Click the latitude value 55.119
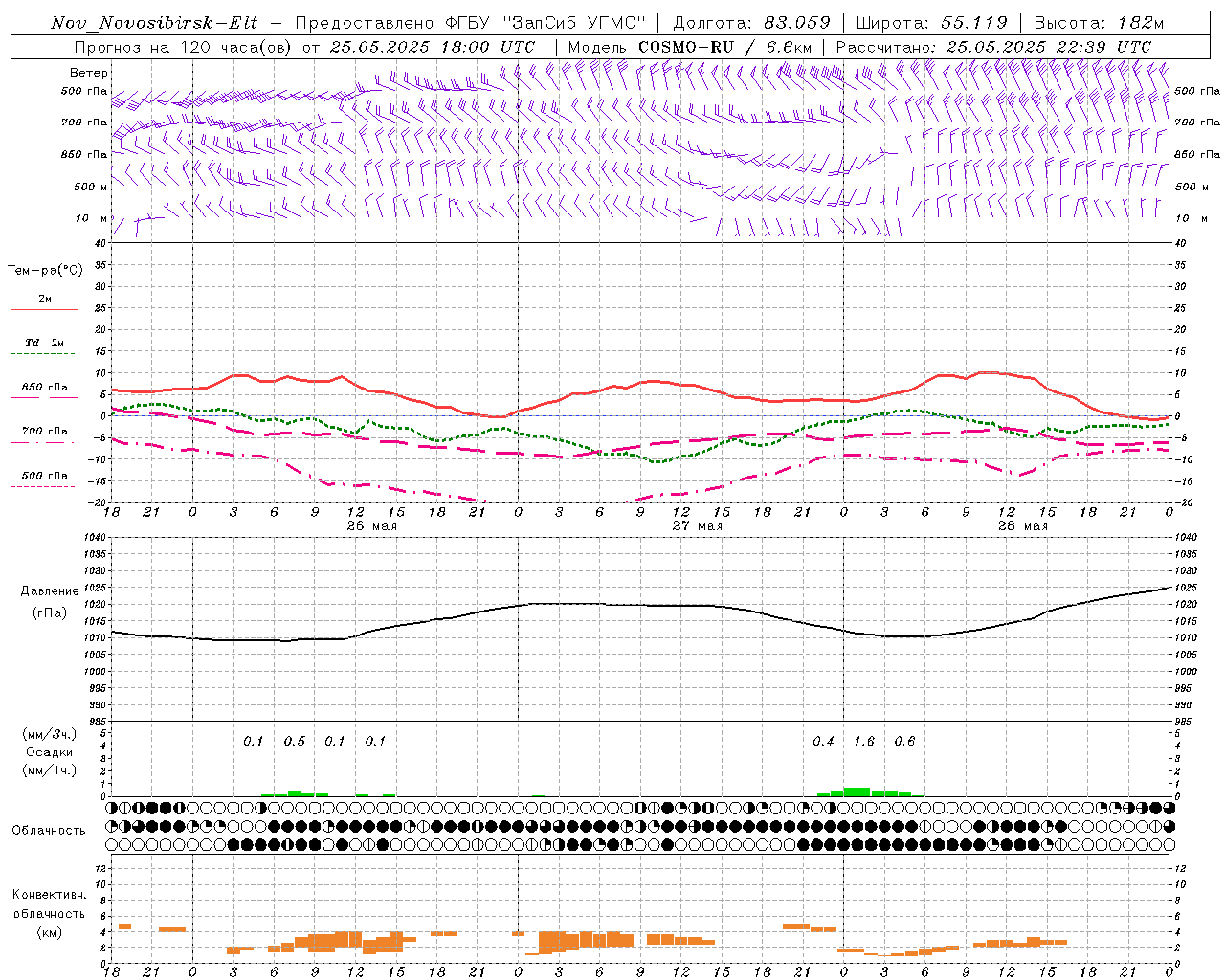 click(973, 23)
